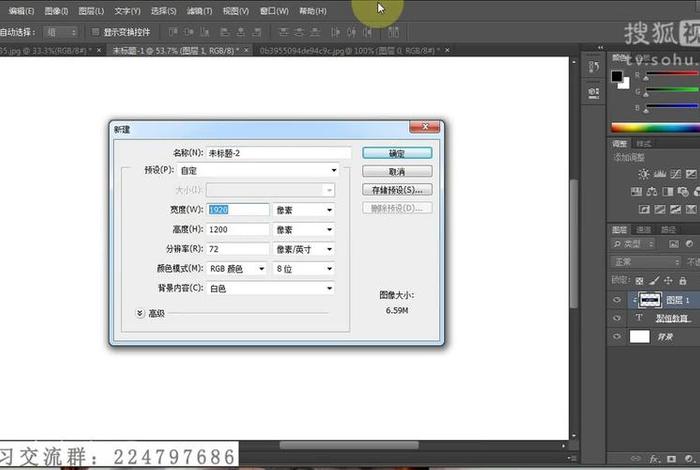Click the lock transparent pixels icon
700x470 pixels.
click(639, 281)
